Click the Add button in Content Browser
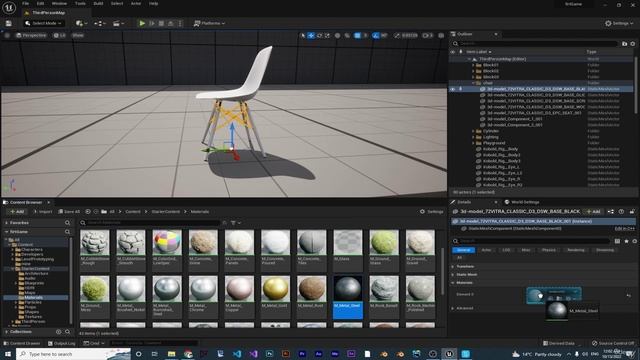 pyautogui.click(x=17, y=211)
